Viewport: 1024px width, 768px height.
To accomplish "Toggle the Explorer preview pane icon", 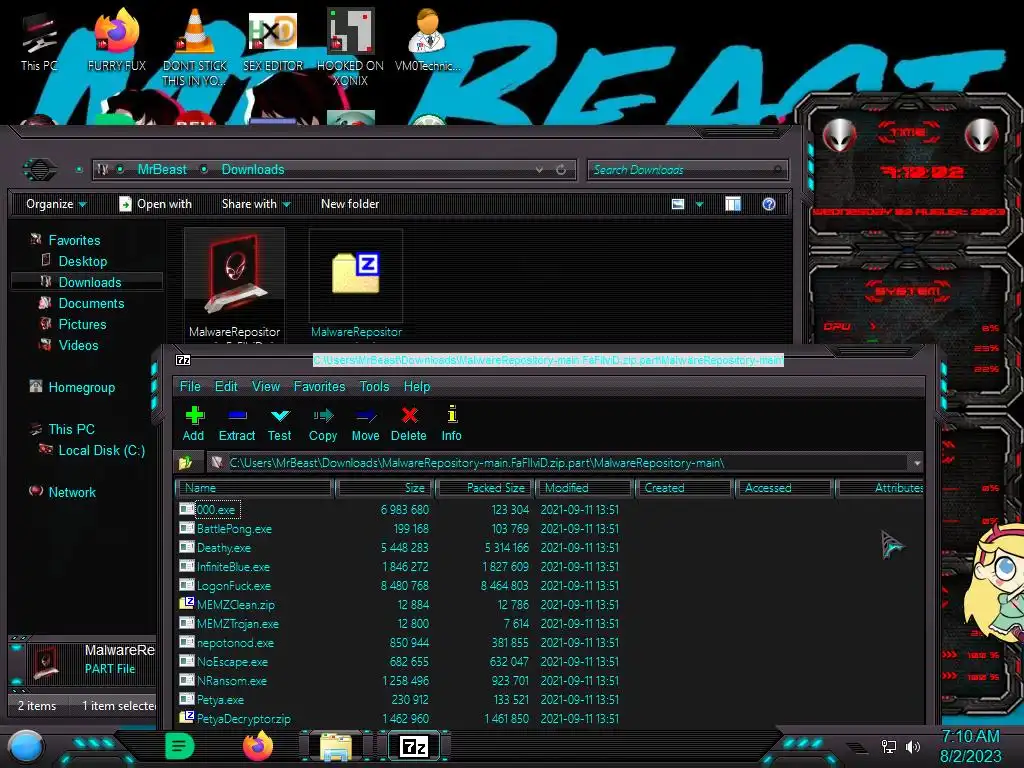I will [x=733, y=204].
